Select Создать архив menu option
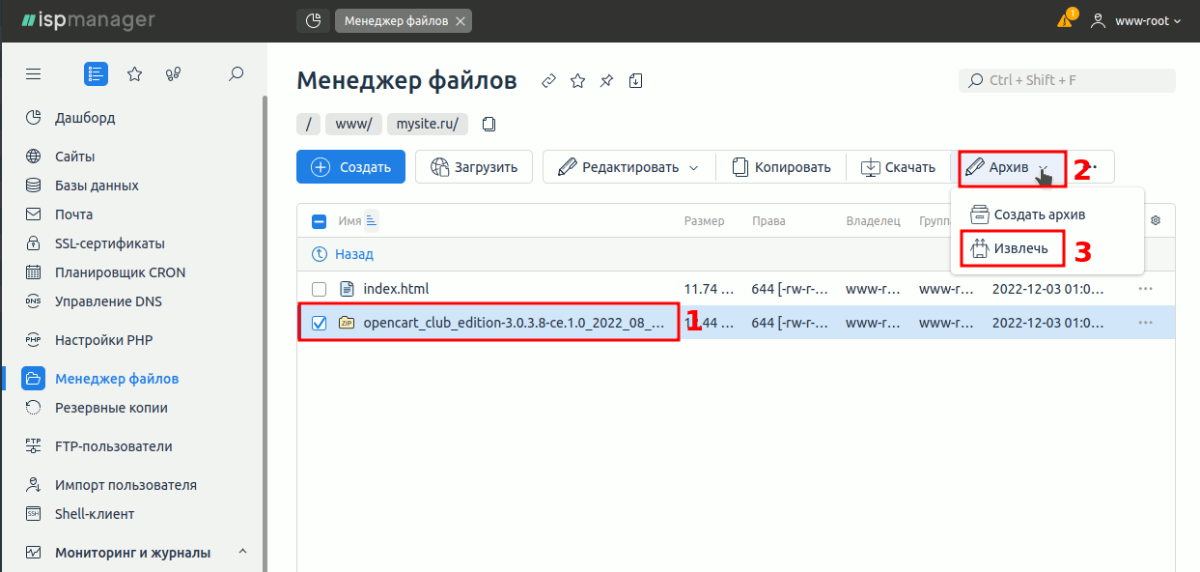This screenshot has height=572, width=1200. (x=1028, y=214)
